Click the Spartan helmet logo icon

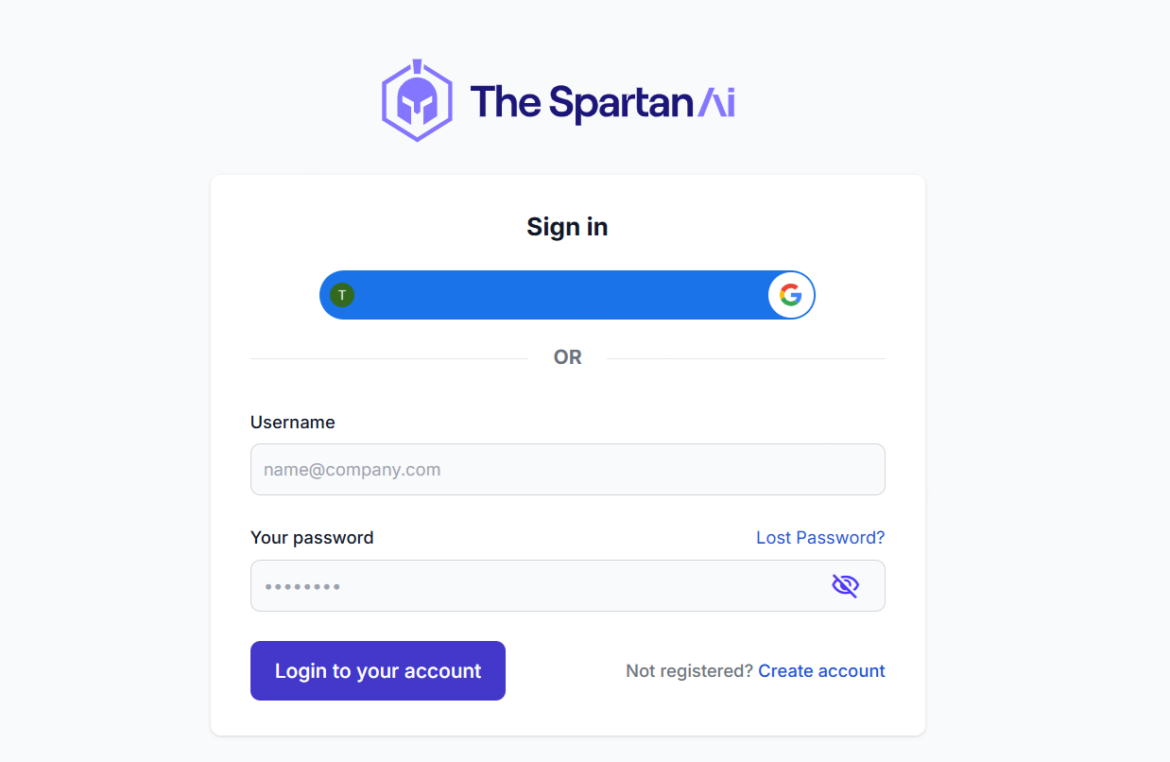pos(417,101)
